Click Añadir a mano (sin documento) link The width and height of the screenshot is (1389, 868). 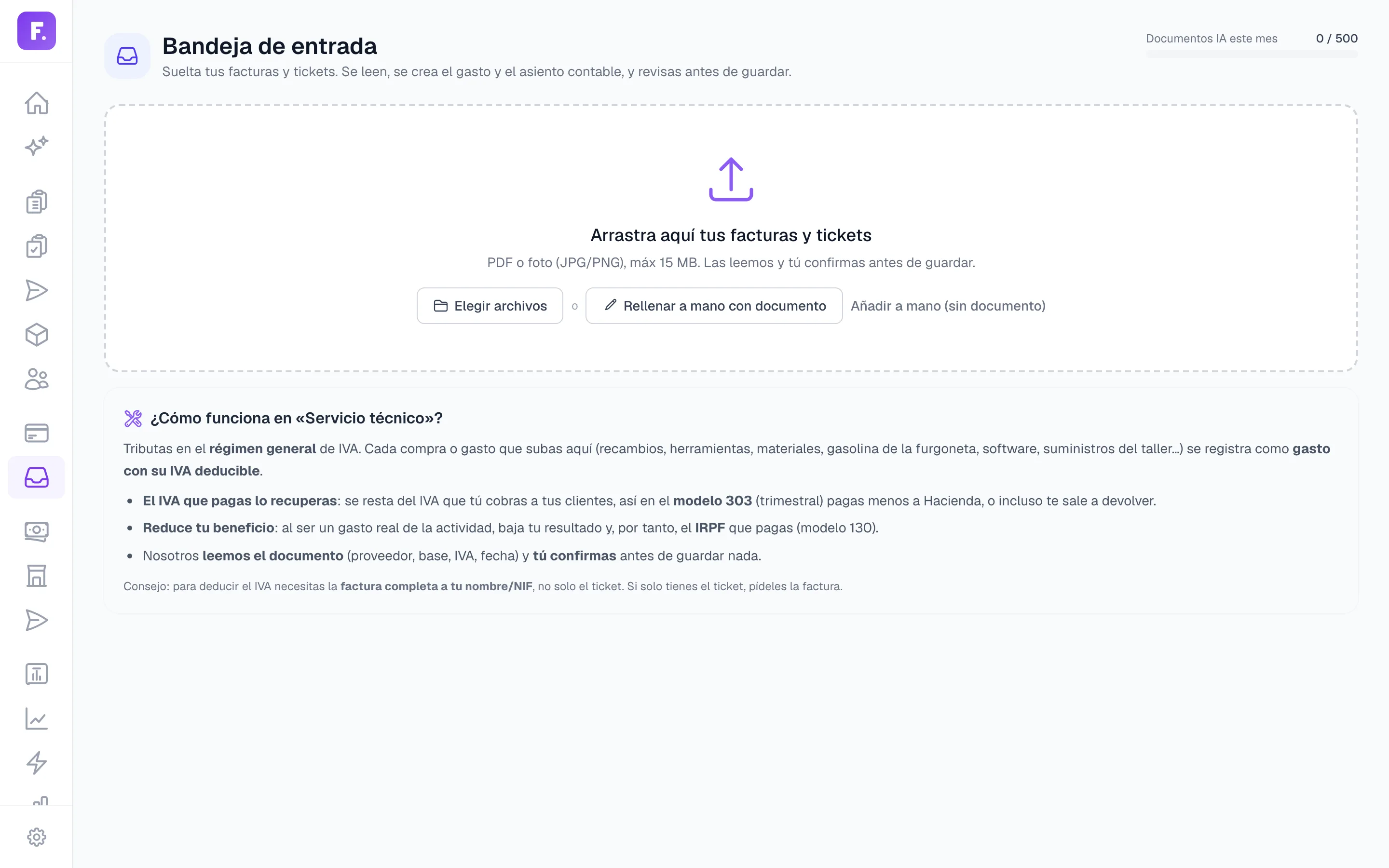[x=948, y=306]
